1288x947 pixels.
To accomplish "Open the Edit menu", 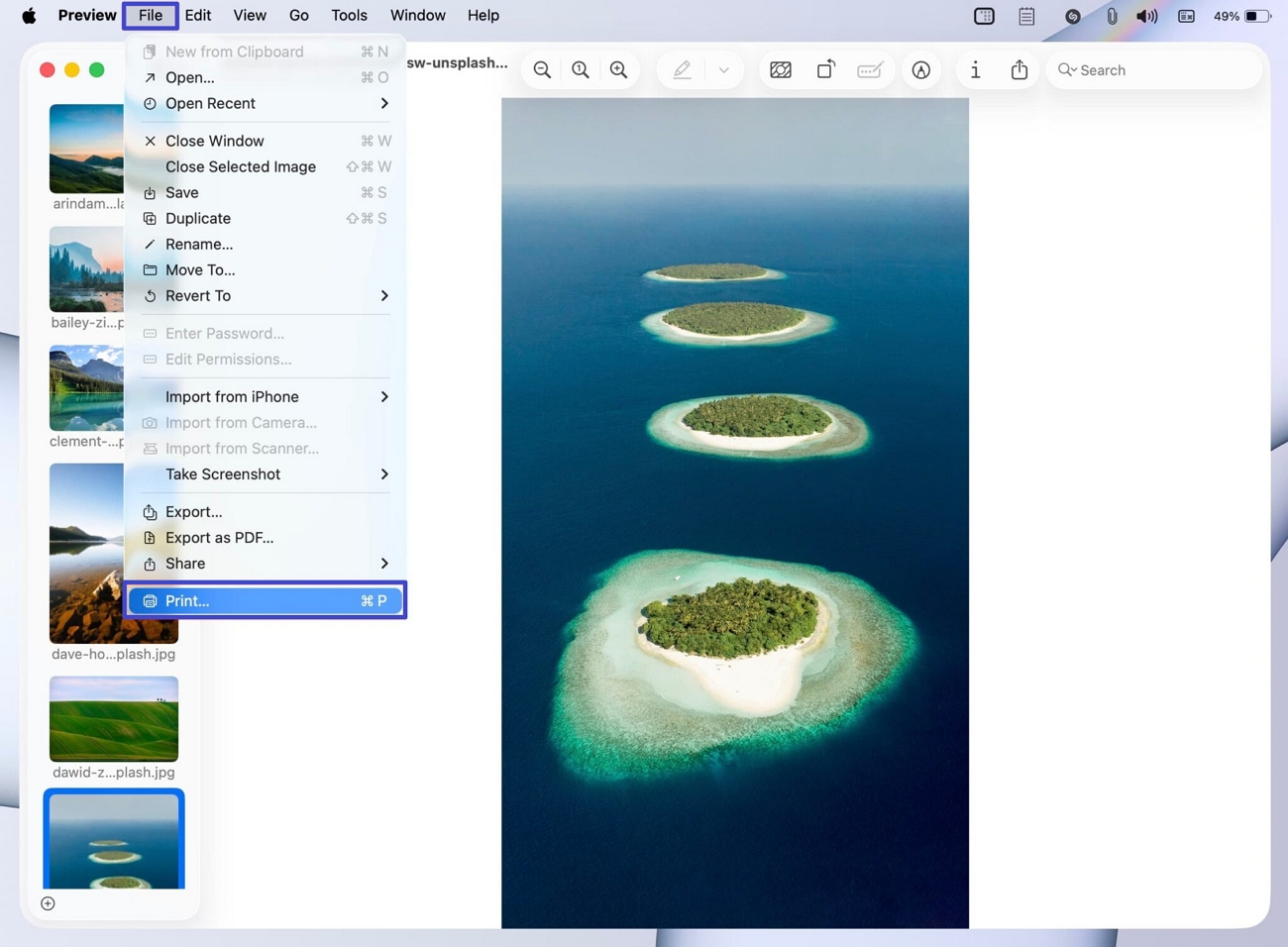I will pos(198,16).
